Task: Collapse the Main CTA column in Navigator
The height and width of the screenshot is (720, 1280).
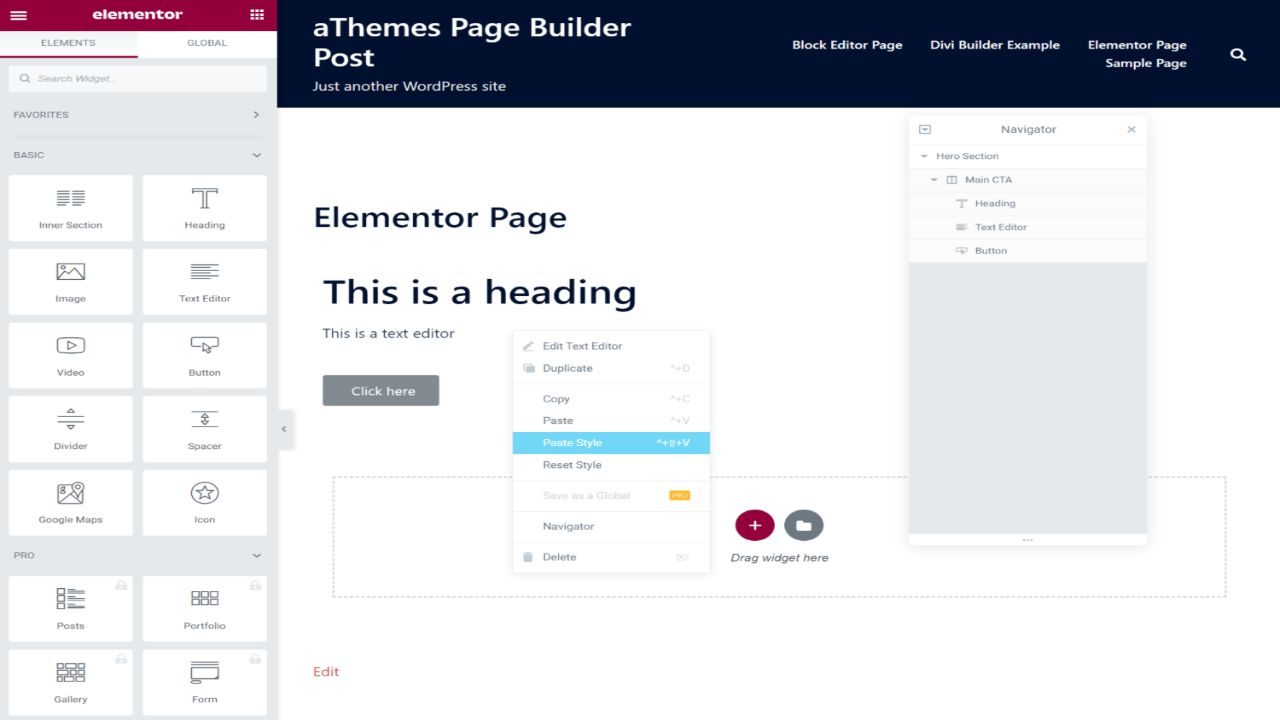Action: tap(934, 180)
